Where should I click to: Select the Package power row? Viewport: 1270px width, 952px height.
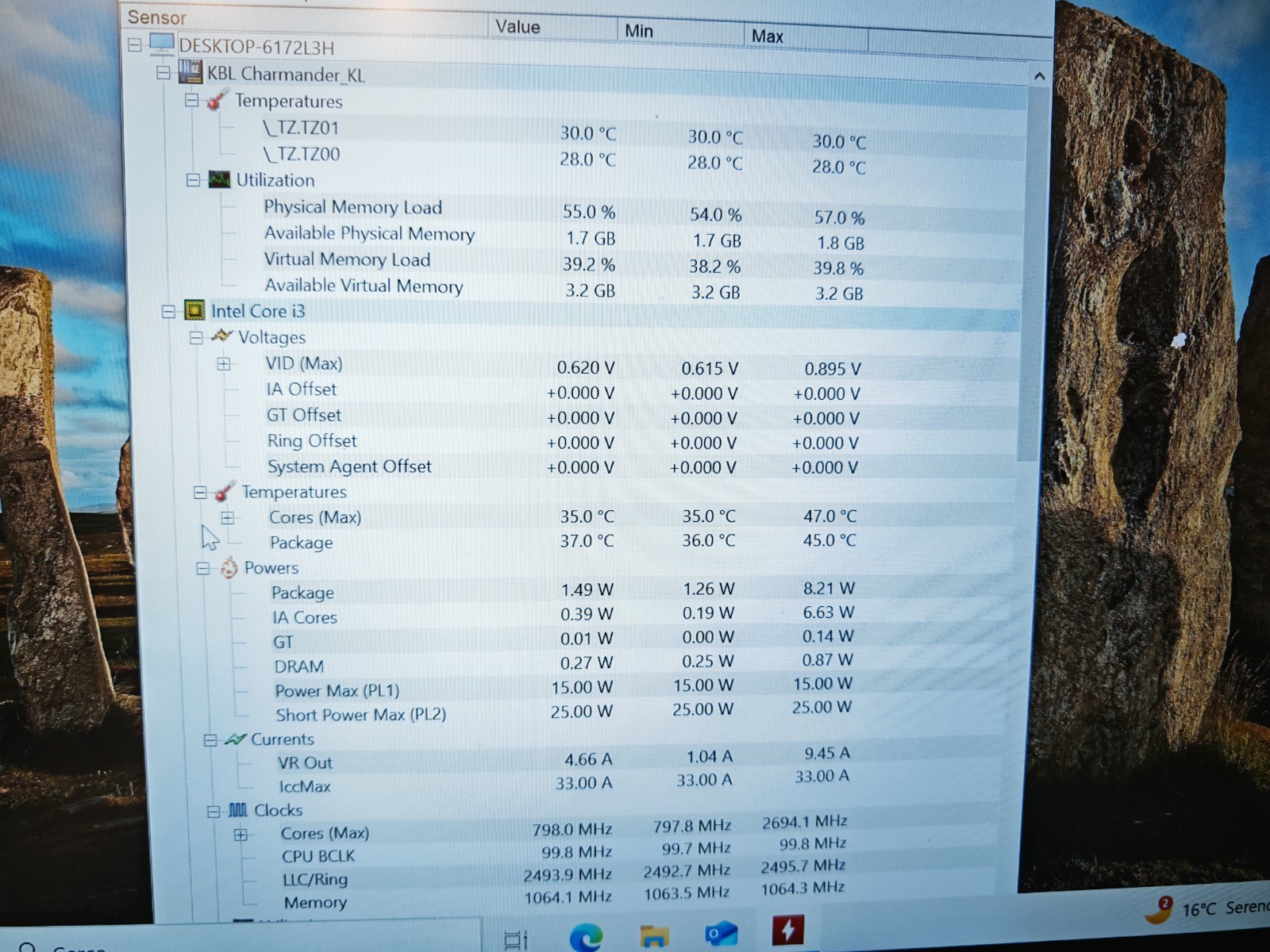tap(564, 592)
